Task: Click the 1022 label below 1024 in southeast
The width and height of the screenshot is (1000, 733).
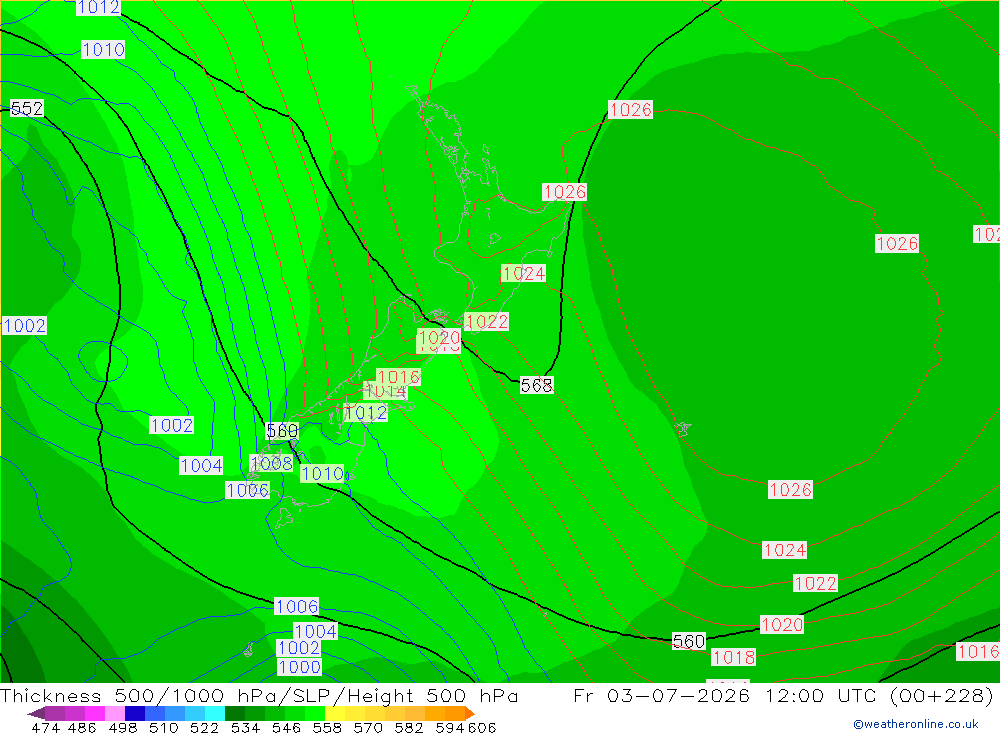Action: (x=815, y=583)
